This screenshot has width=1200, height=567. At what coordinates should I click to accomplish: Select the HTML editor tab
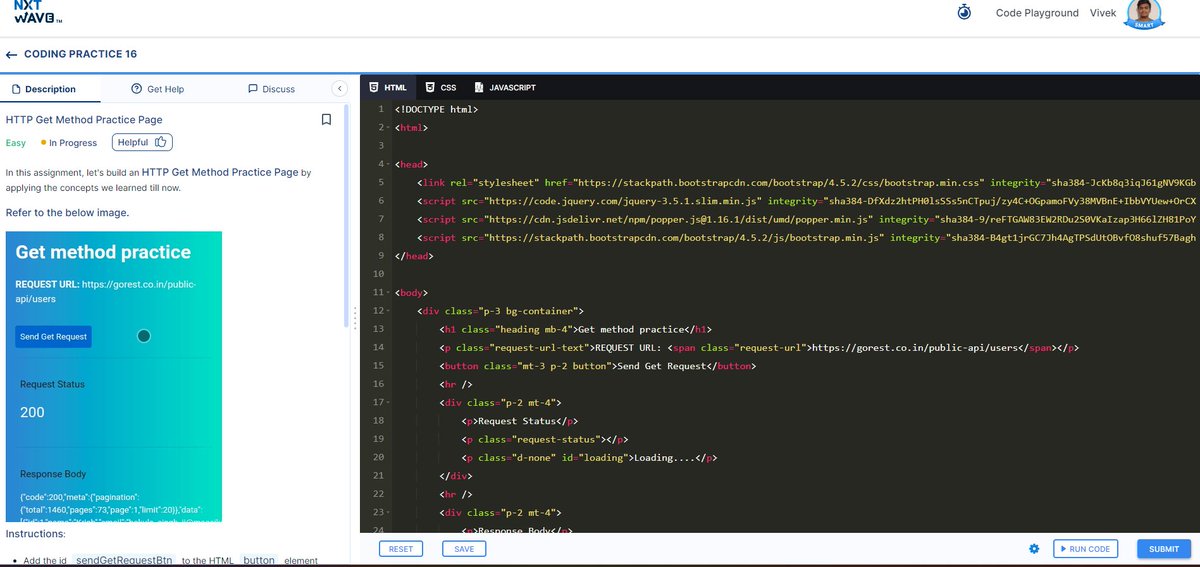tap(387, 88)
